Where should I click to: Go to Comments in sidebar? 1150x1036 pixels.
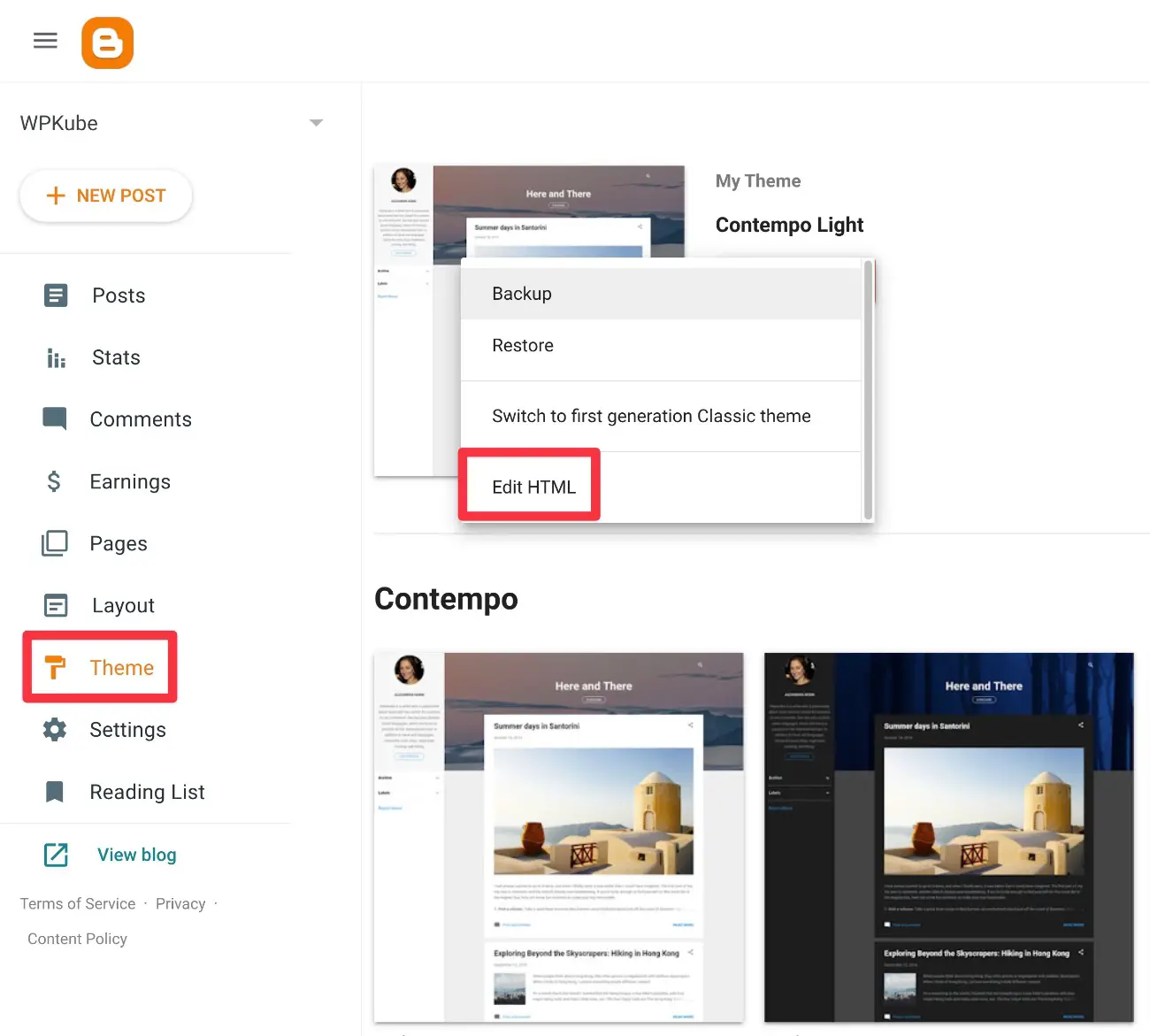141,419
